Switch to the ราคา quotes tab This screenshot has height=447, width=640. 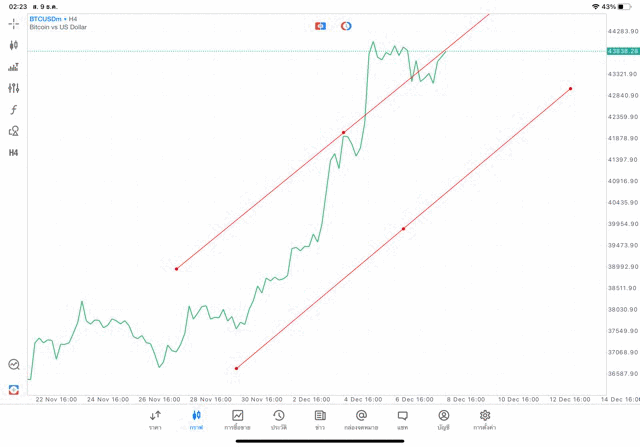pos(155,419)
